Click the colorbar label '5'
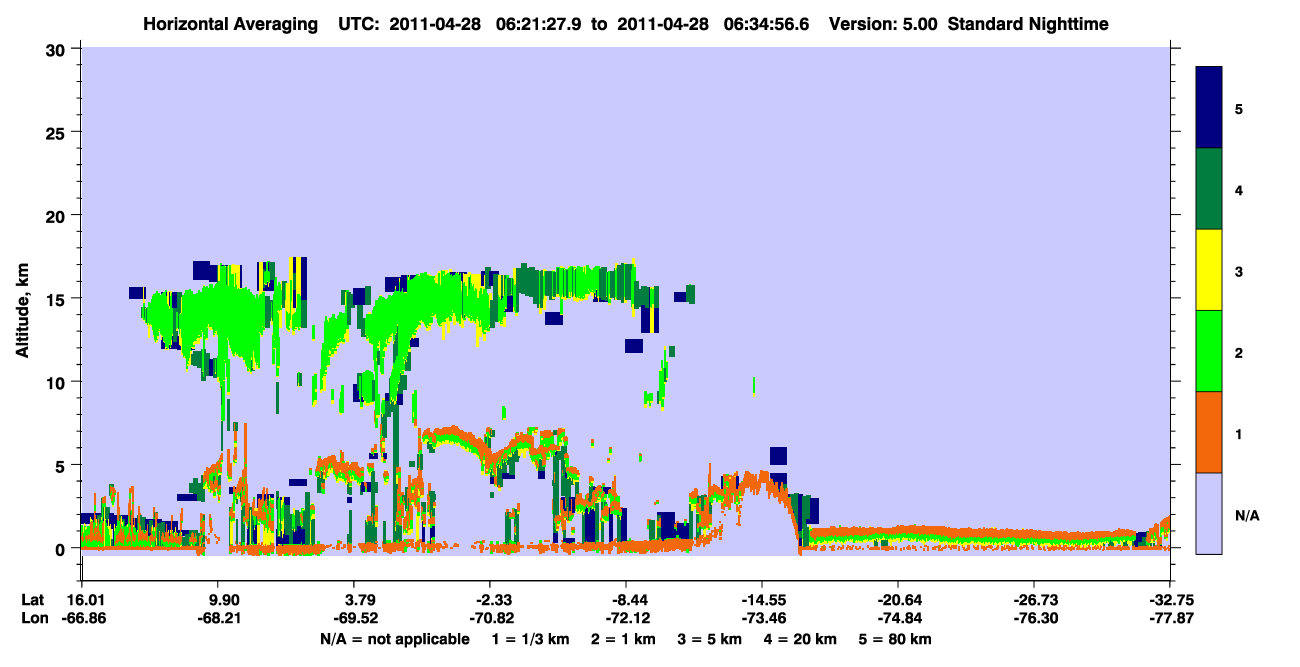The image size is (1300, 667). point(1239,108)
